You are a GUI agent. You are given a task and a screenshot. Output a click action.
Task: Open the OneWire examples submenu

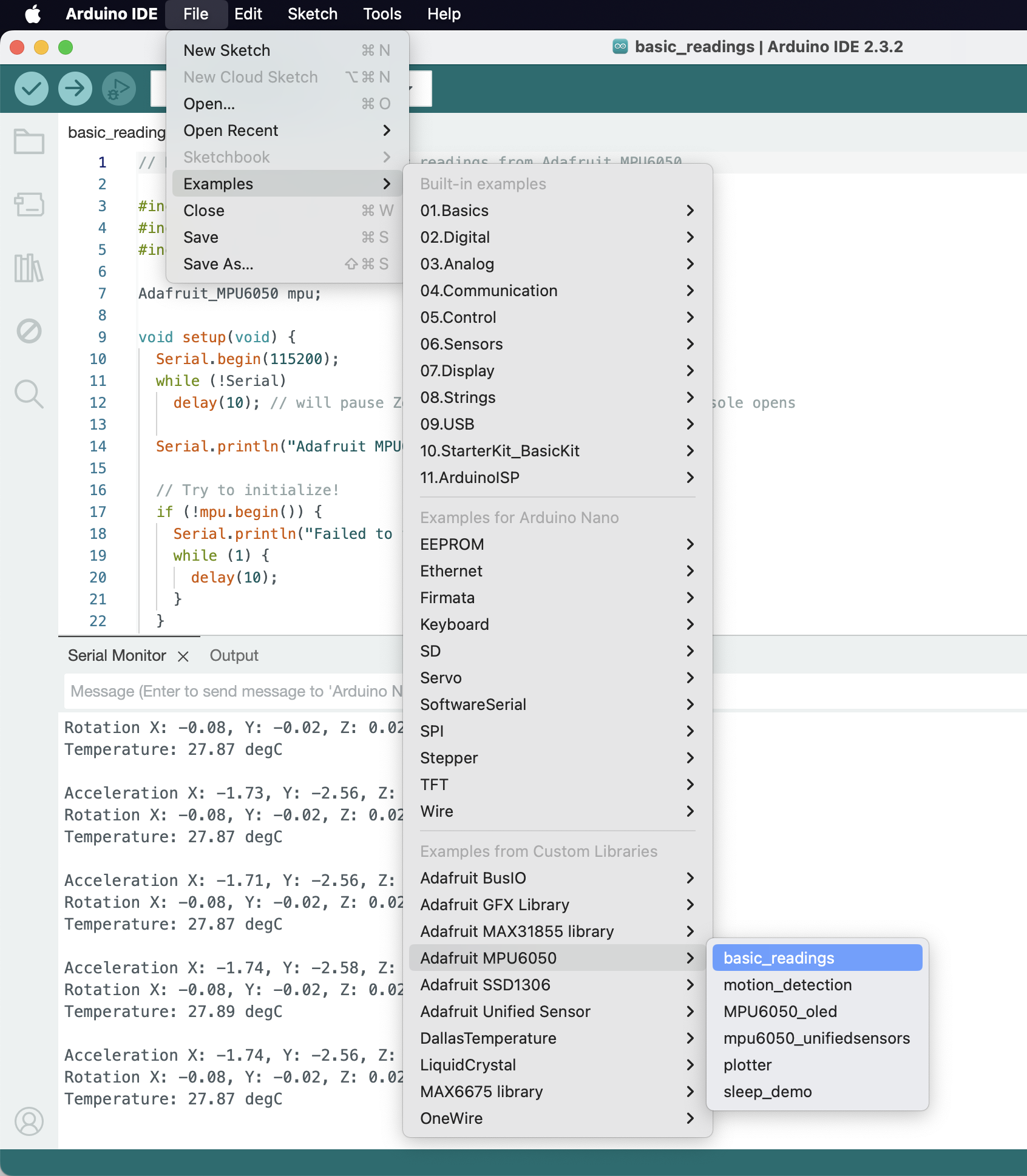click(557, 1118)
